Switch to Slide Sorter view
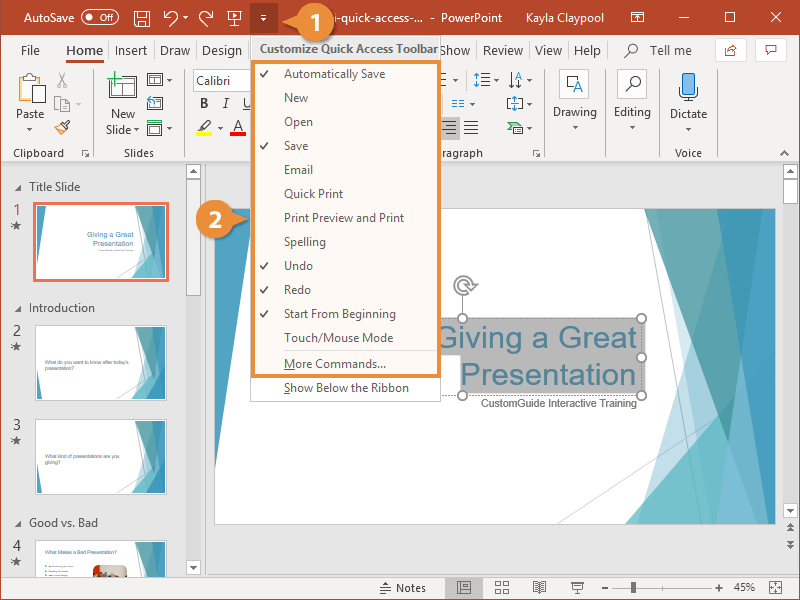Viewport: 800px width, 600px height. (x=502, y=588)
